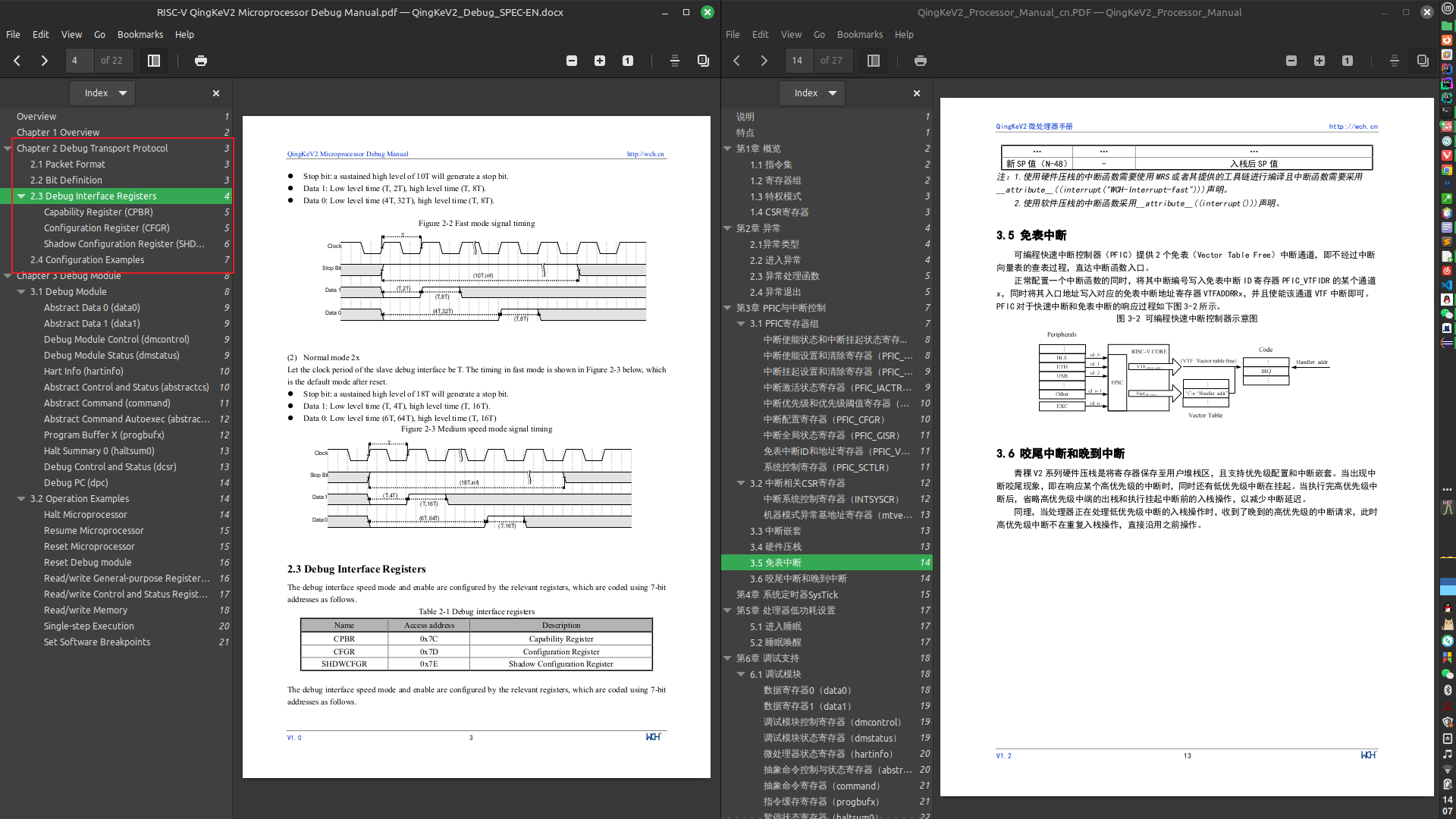
Task: Open Go menu in Processor Manual window
Action: [819, 35]
